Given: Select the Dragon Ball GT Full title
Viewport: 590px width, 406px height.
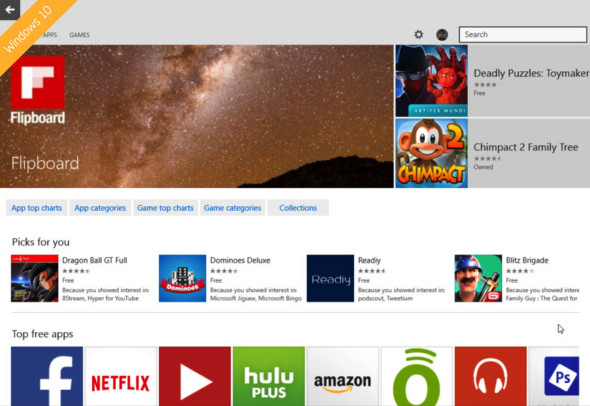Looking at the screenshot, I should click(x=94, y=260).
